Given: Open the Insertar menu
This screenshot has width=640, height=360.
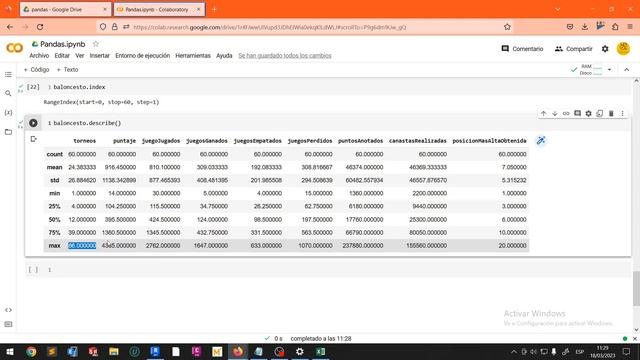Looking at the screenshot, I should [100, 56].
